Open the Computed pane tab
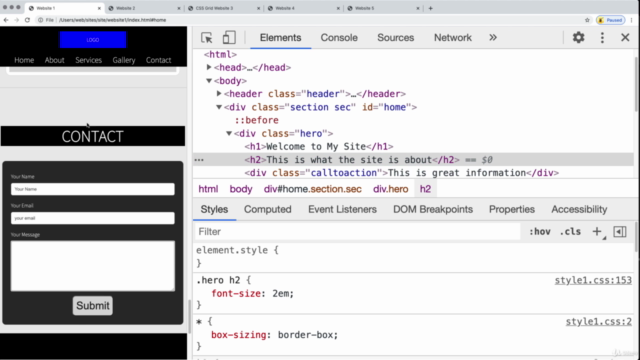Screen dimensions: 640x360 click(x=268, y=209)
